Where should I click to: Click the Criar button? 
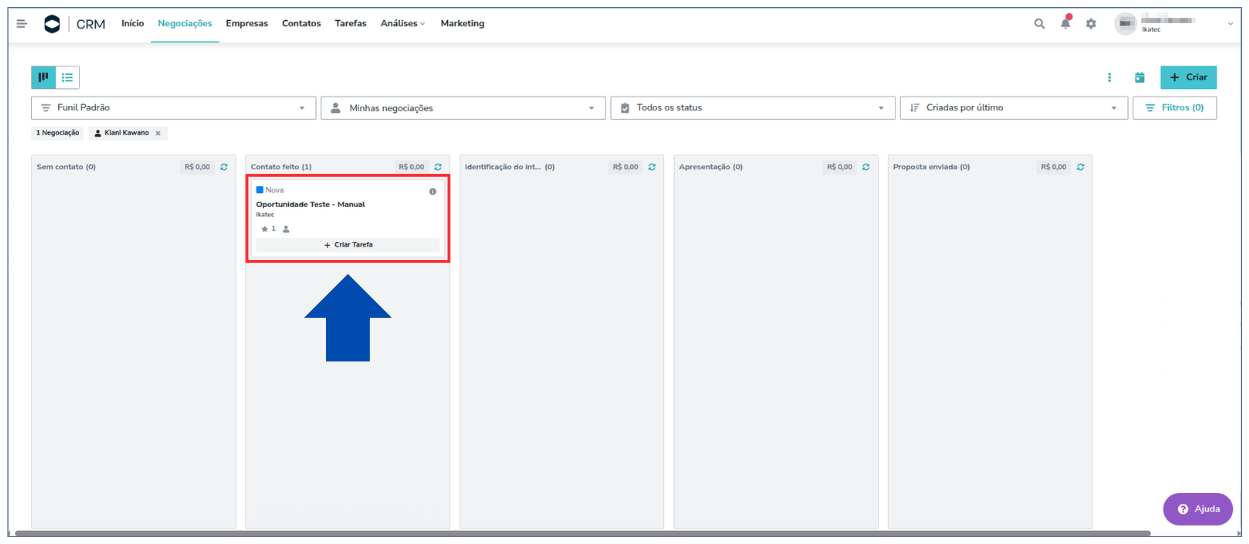1188,78
